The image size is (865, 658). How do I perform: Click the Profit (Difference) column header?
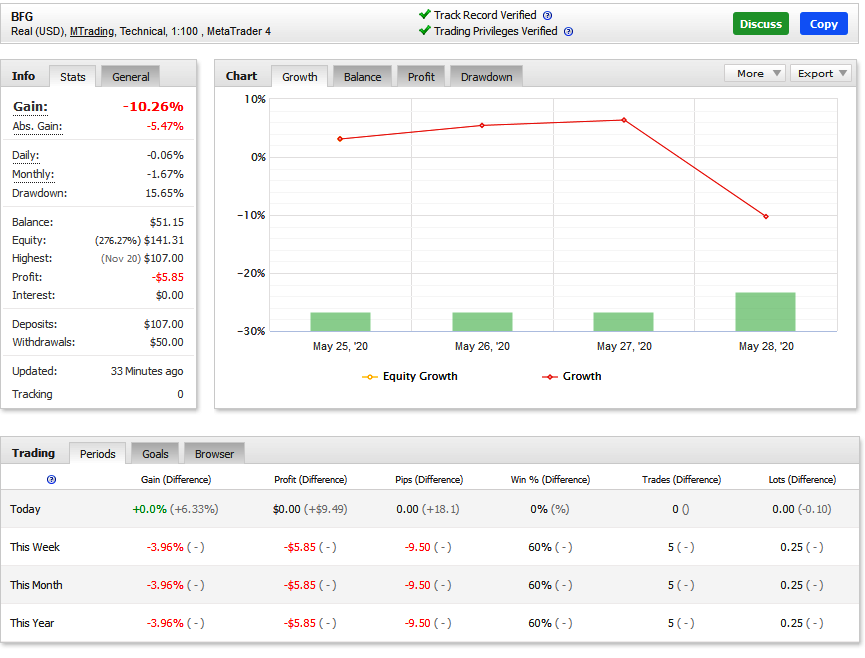click(x=311, y=480)
